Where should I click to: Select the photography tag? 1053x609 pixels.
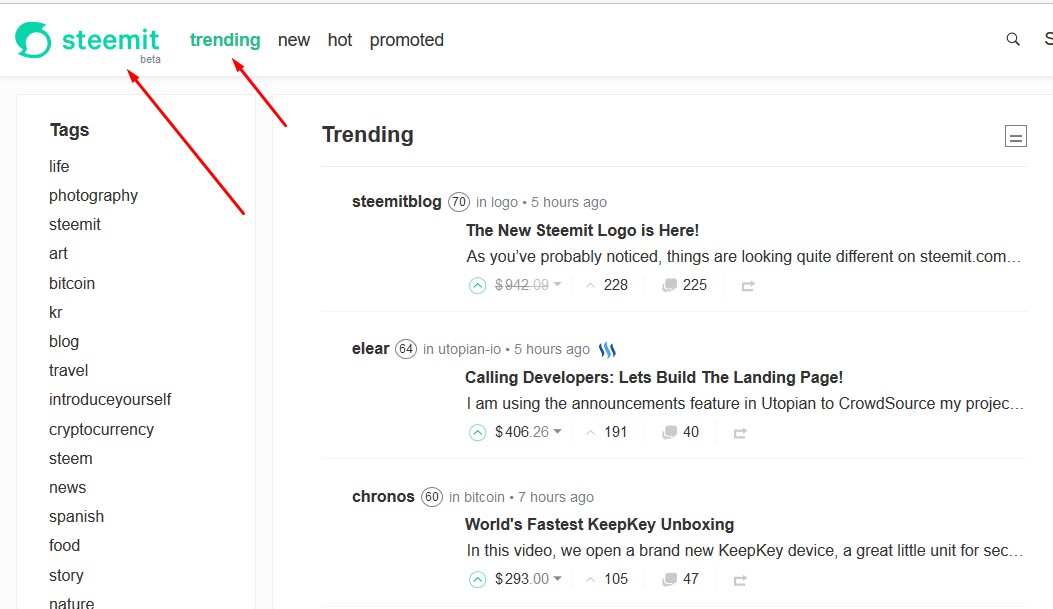coord(93,195)
